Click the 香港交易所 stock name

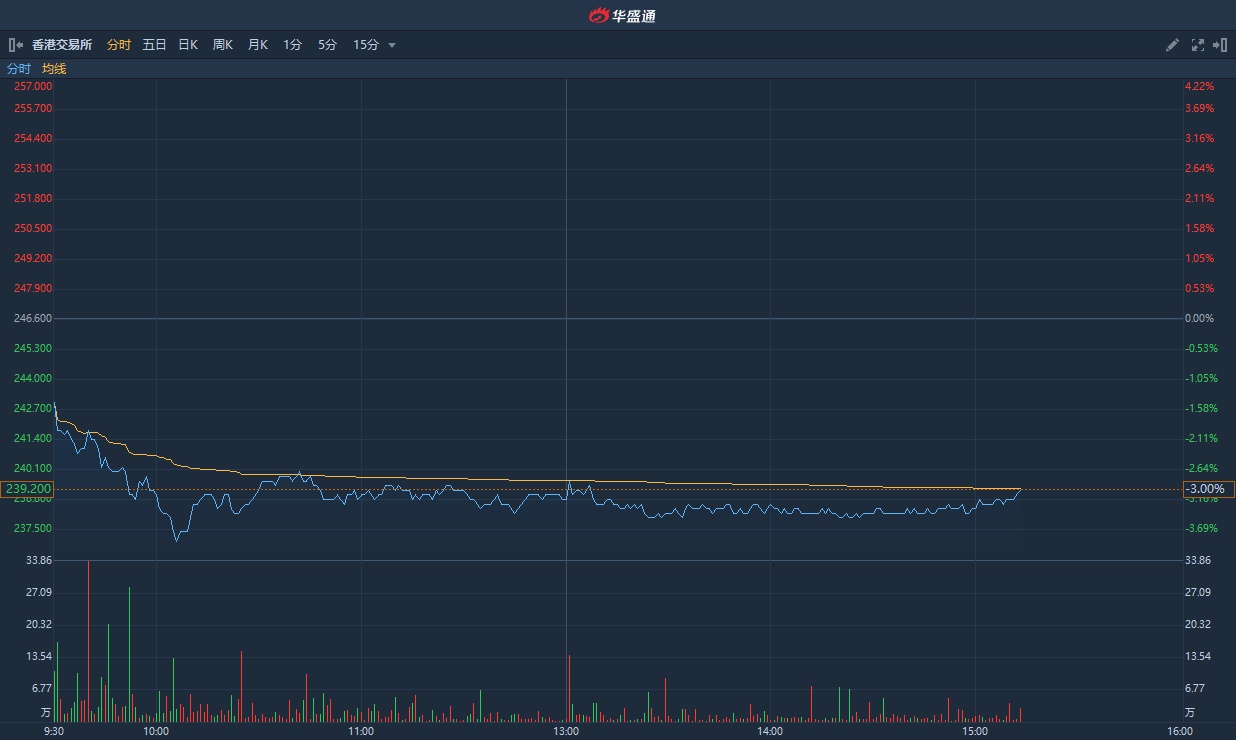pyautogui.click(x=62, y=45)
